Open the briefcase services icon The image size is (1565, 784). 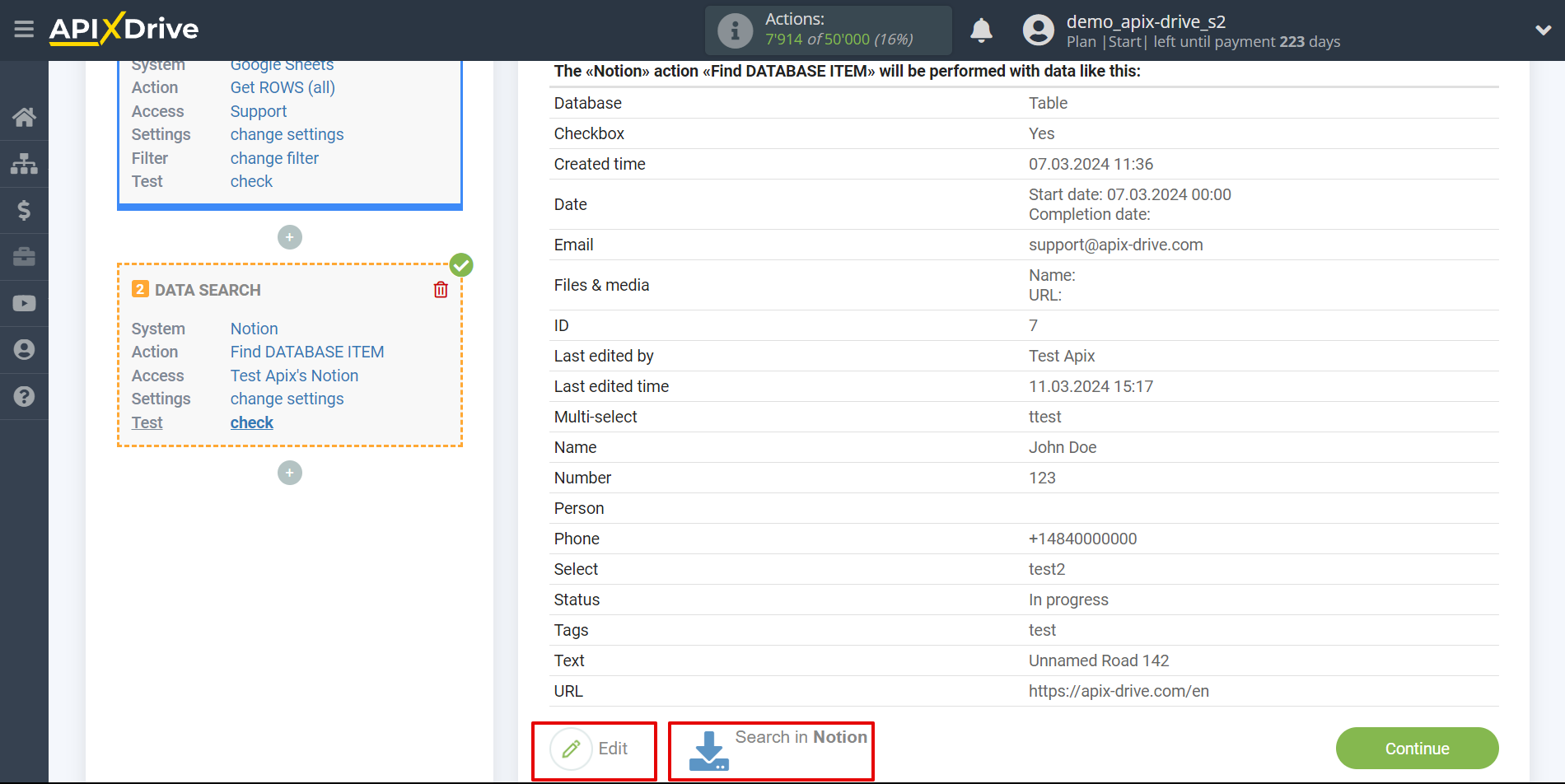24,257
